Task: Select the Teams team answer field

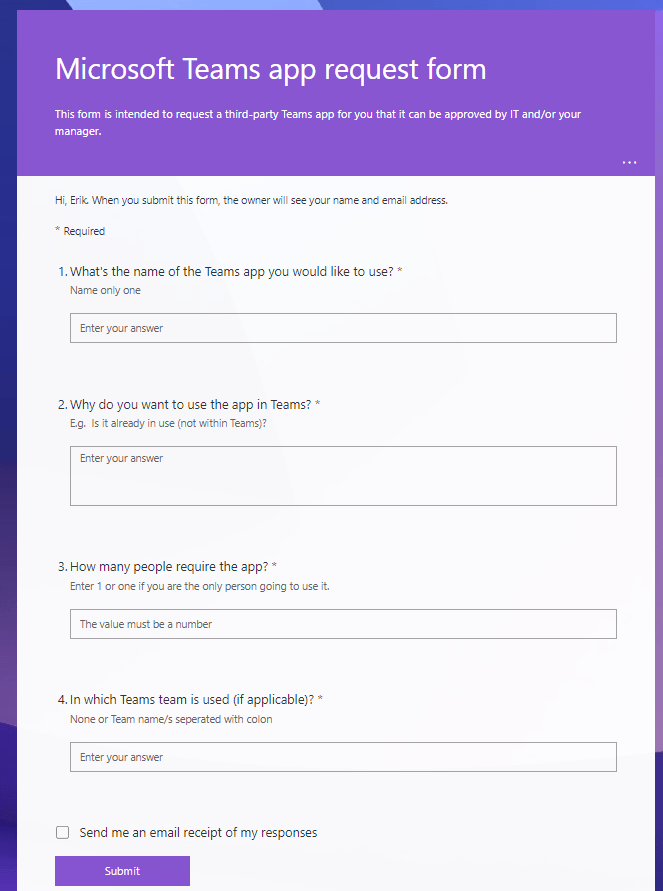Action: (x=343, y=757)
